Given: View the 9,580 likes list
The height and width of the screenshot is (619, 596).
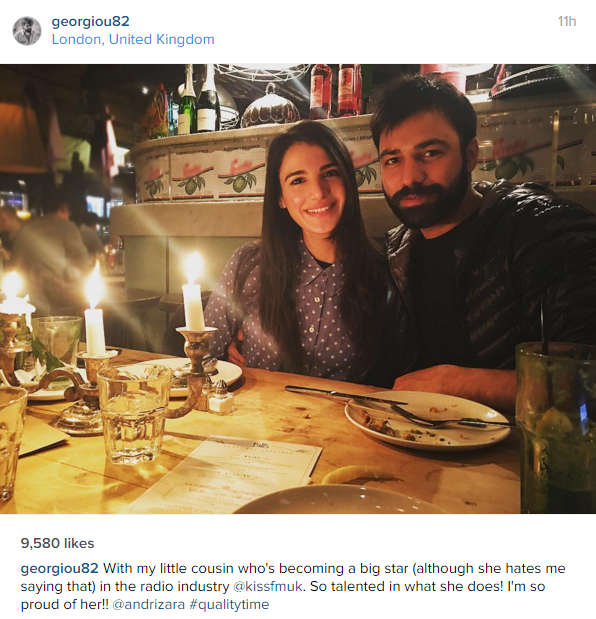Looking at the screenshot, I should click(58, 543).
